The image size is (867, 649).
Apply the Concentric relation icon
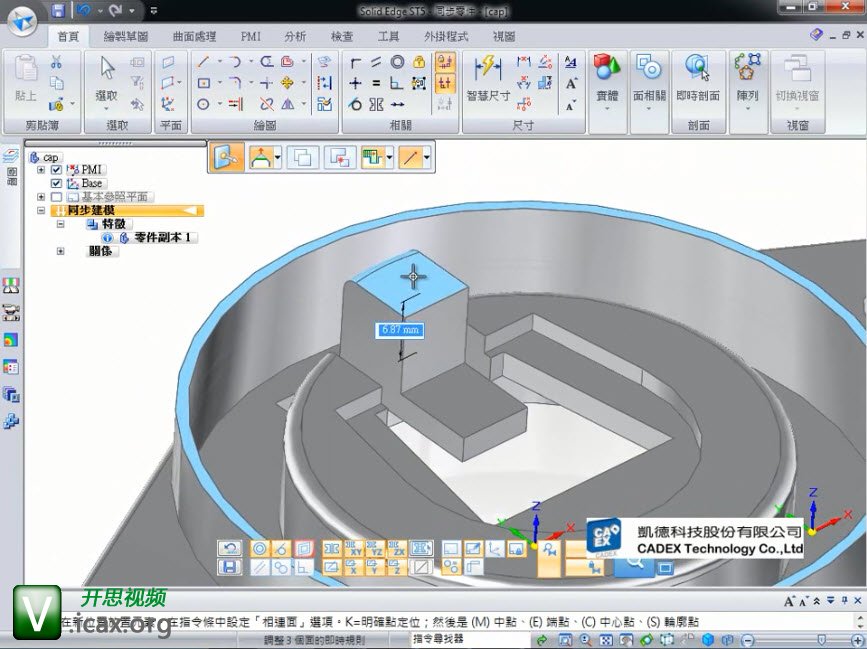click(397, 61)
